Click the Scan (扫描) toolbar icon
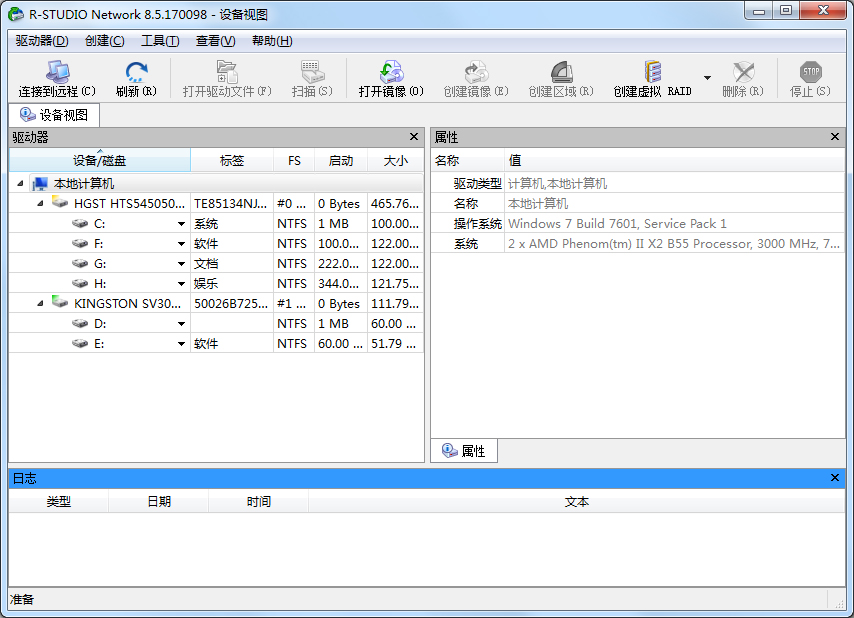 click(312, 72)
